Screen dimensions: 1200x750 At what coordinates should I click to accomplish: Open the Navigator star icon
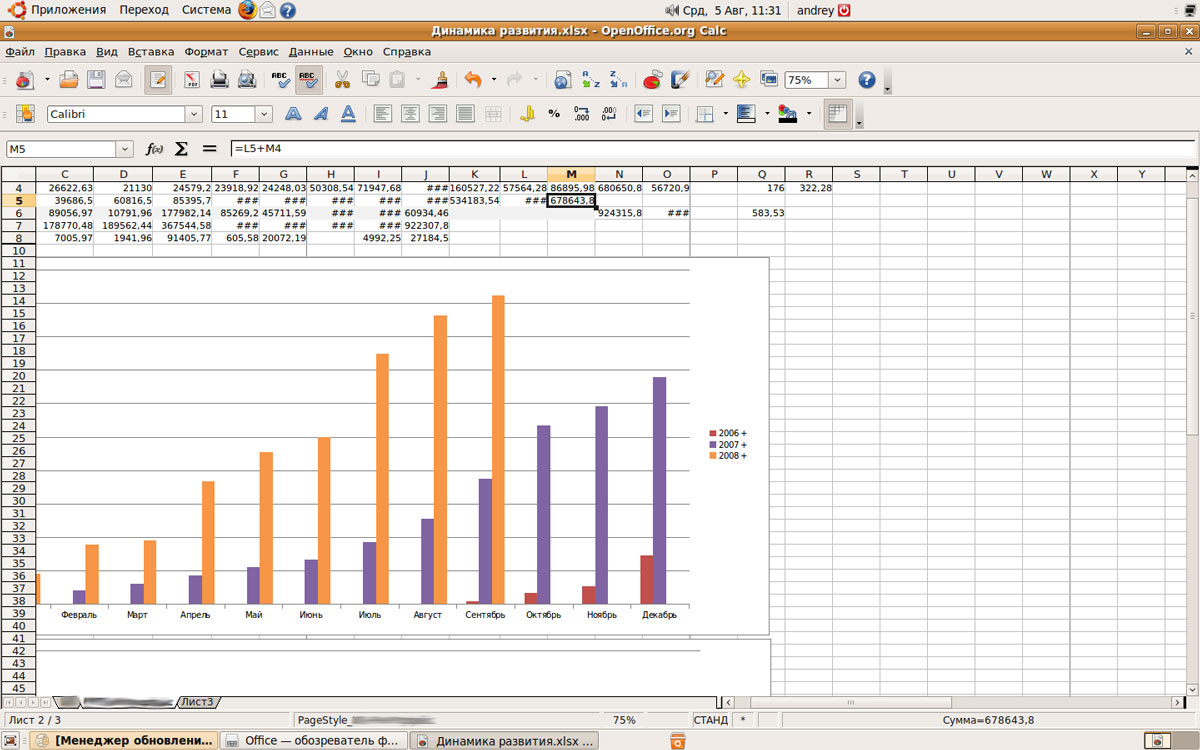tap(741, 80)
